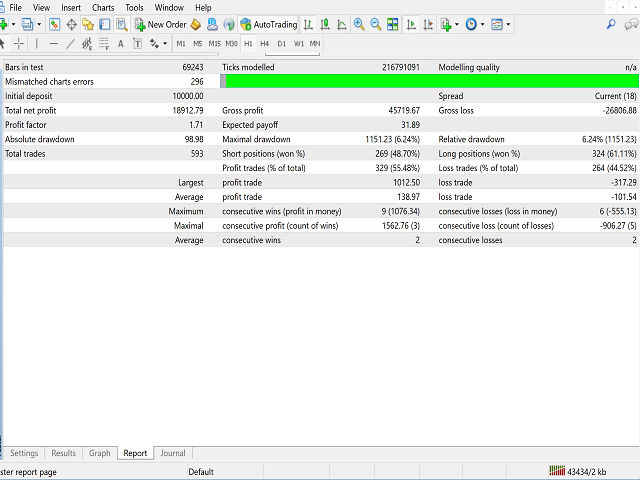Image resolution: width=640 pixels, height=480 pixels.
Task: Open the Market Watch window icon
Action: 54,24
